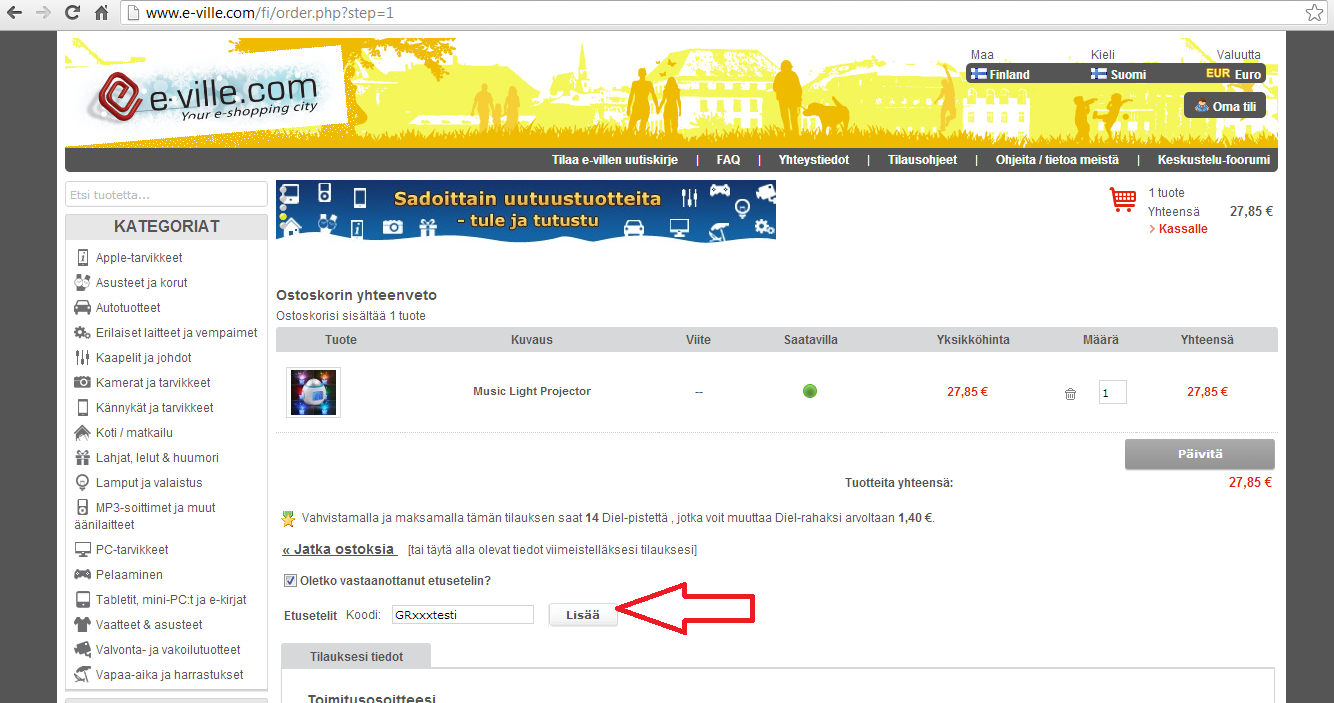
Task: Click the Music Light Projector thumbnail
Action: click(x=313, y=392)
